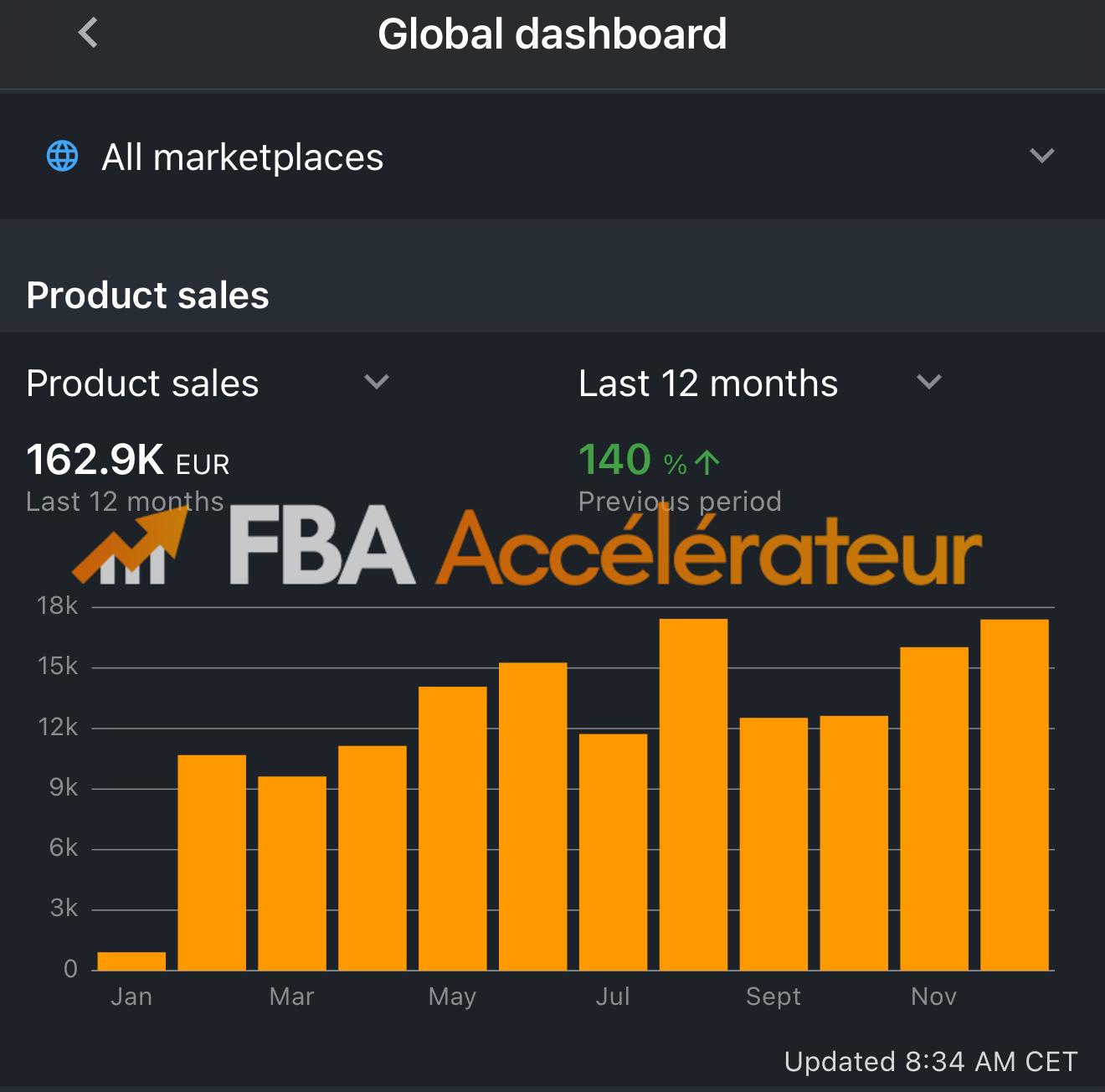Open the Last 12 months period dropdown

pyautogui.click(x=760, y=384)
